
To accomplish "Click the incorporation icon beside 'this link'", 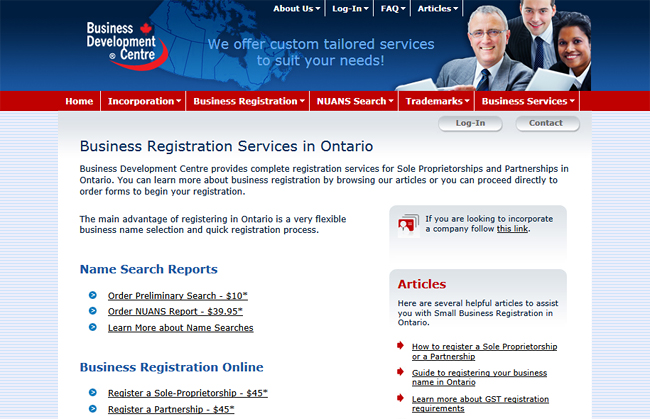I will point(407,224).
